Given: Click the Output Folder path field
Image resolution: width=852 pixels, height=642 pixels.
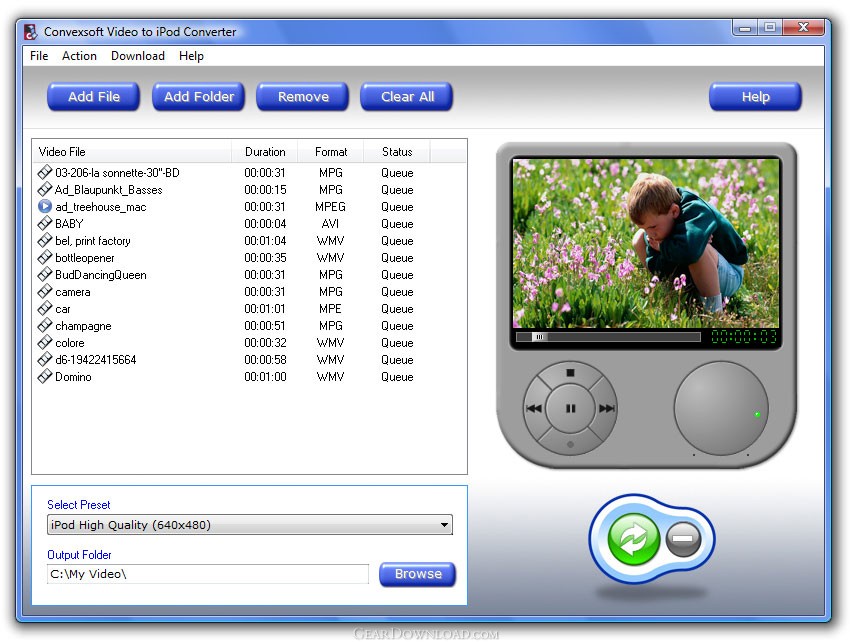Looking at the screenshot, I should pos(208,574).
